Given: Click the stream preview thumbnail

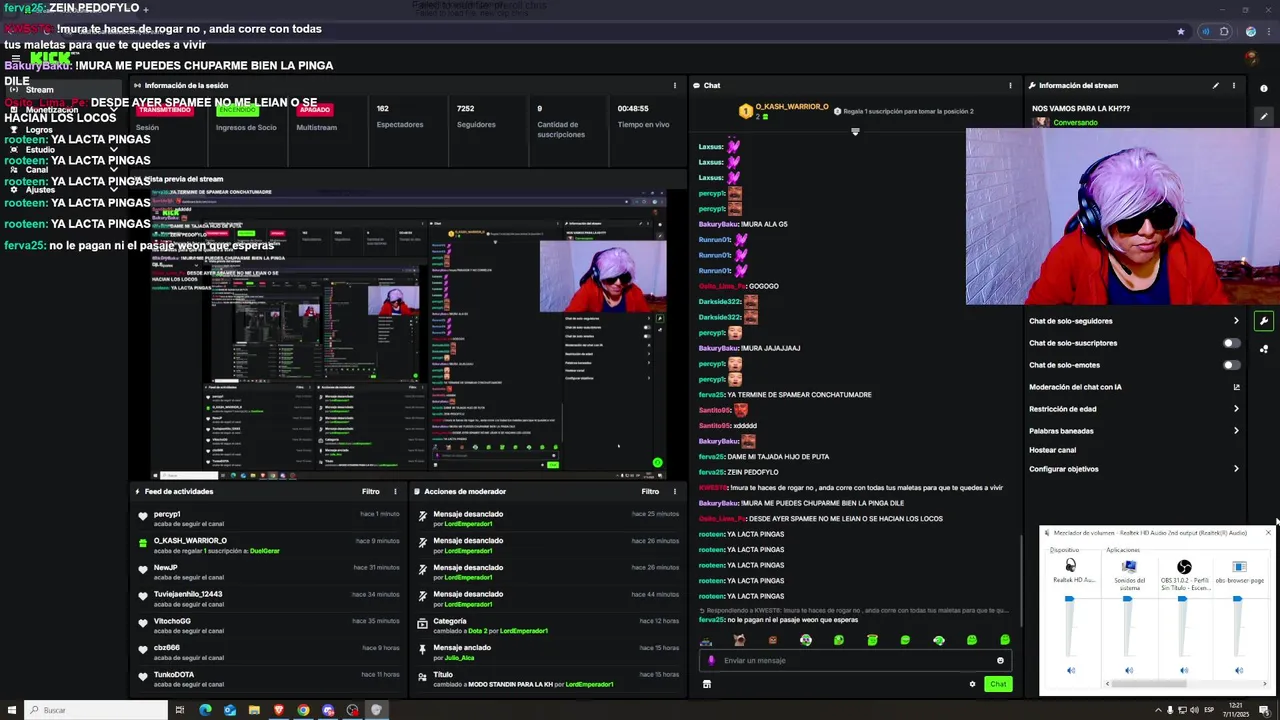Looking at the screenshot, I should coord(409,333).
